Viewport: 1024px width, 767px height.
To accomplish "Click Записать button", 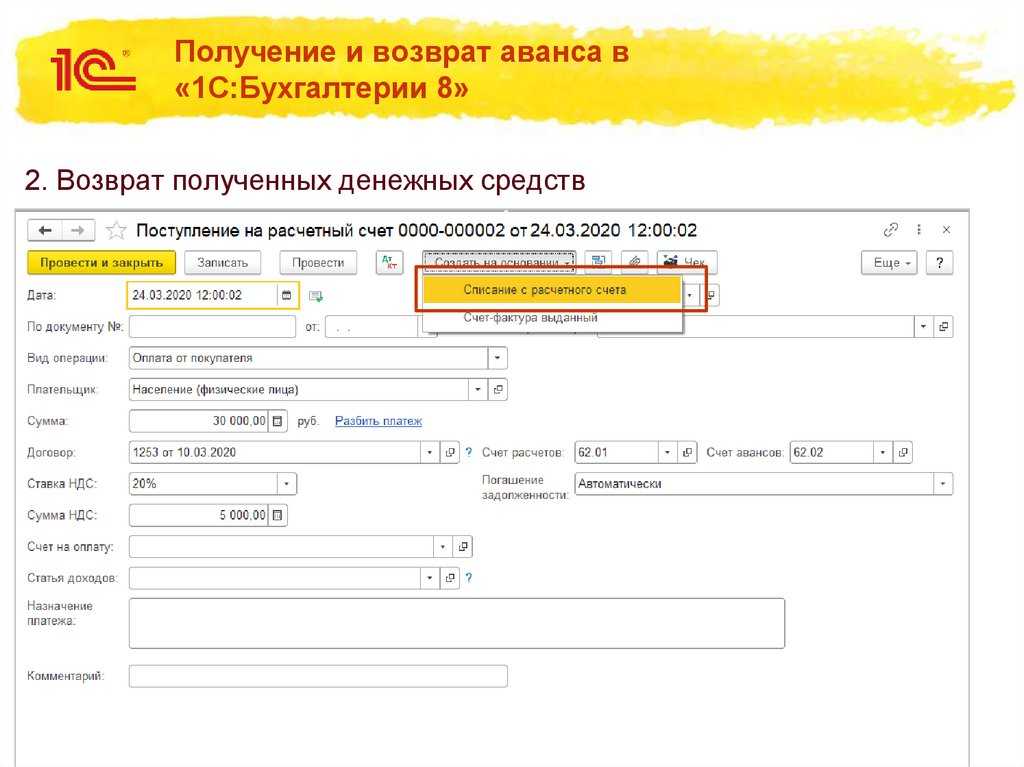I will tap(223, 263).
